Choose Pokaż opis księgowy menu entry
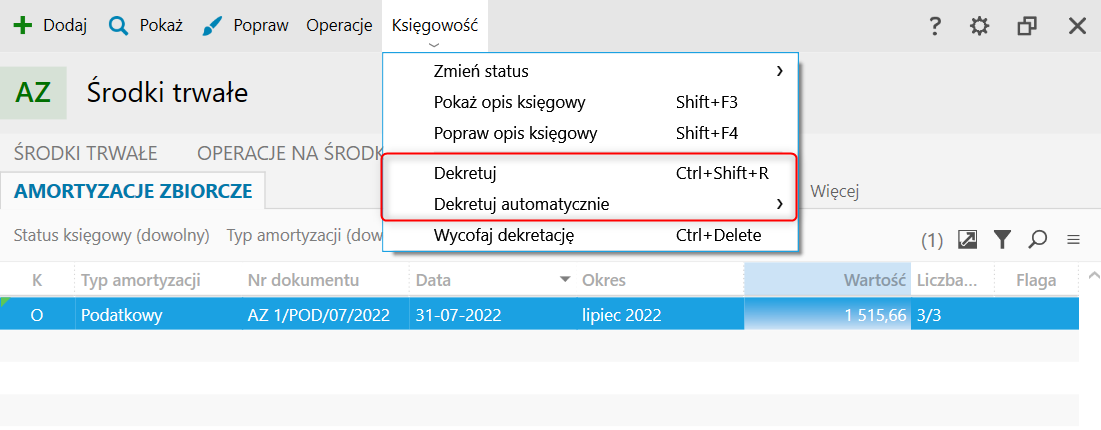The height and width of the screenshot is (430, 1101). [510, 102]
